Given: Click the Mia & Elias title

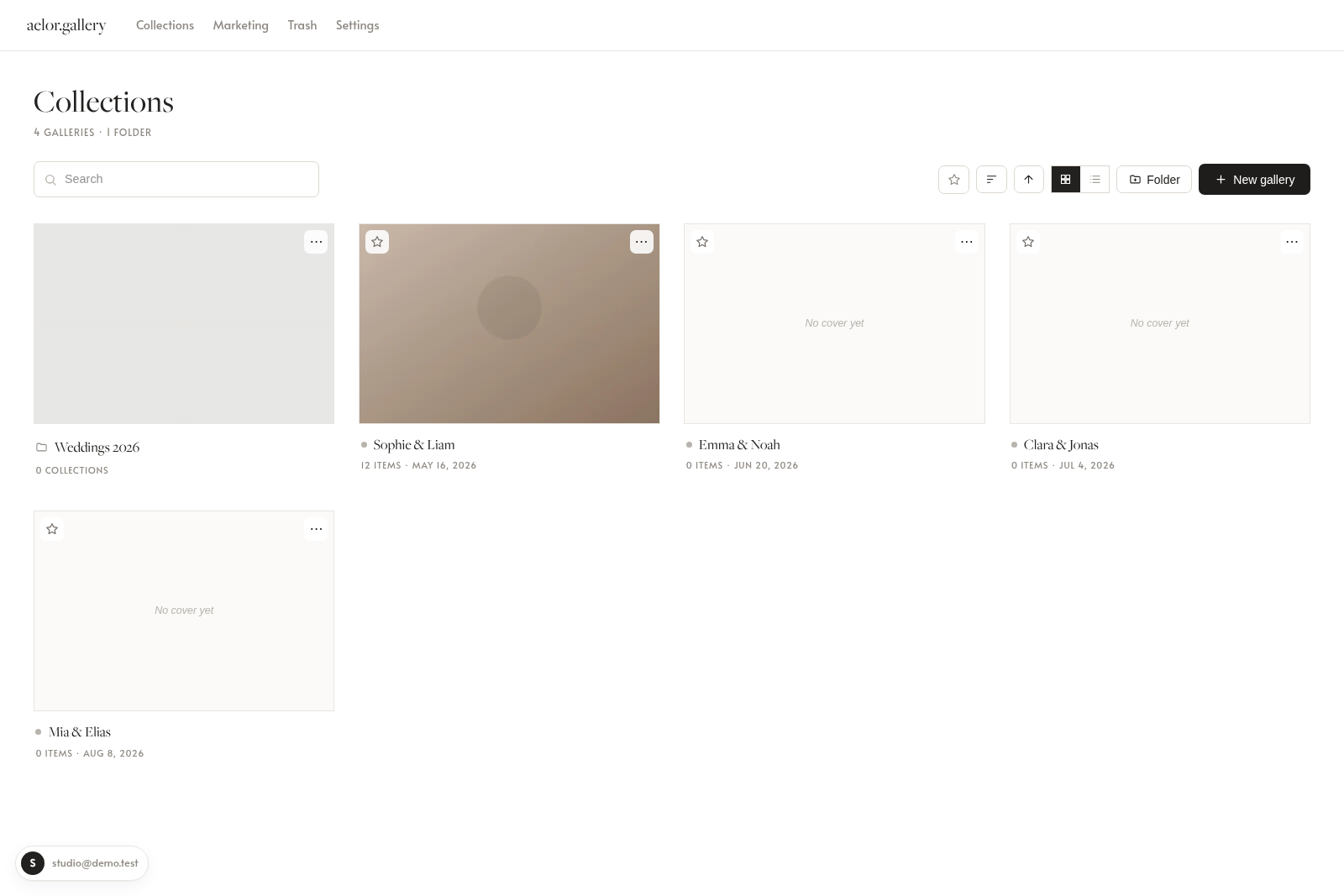Looking at the screenshot, I should point(80,731).
